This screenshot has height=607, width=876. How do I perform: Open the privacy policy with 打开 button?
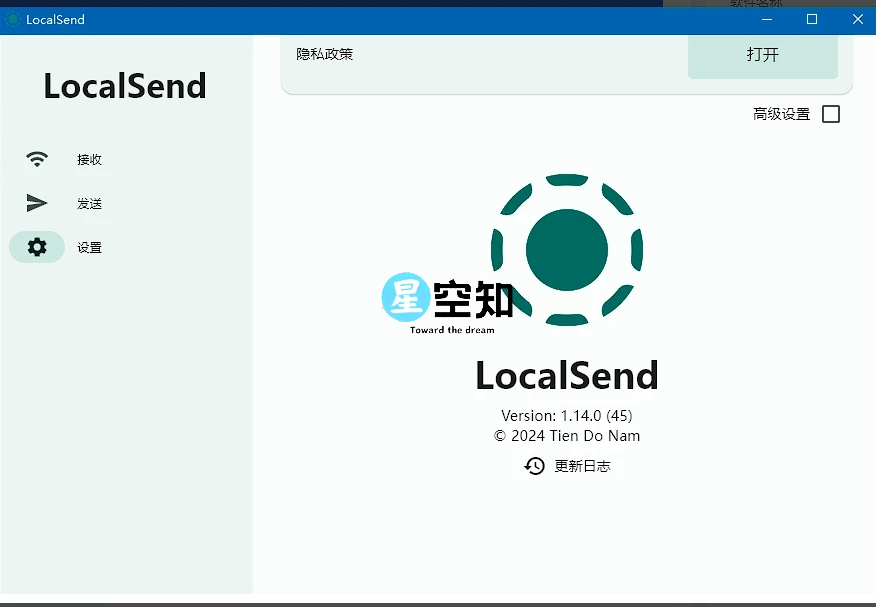click(762, 57)
